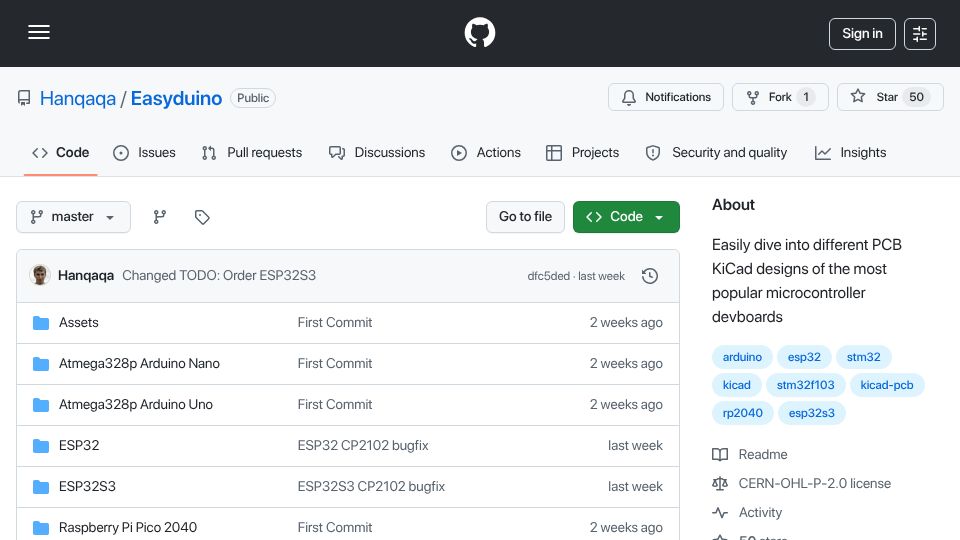Screen dimensions: 960x540
Task: Open the Activity link in About
Action: click(x=760, y=512)
